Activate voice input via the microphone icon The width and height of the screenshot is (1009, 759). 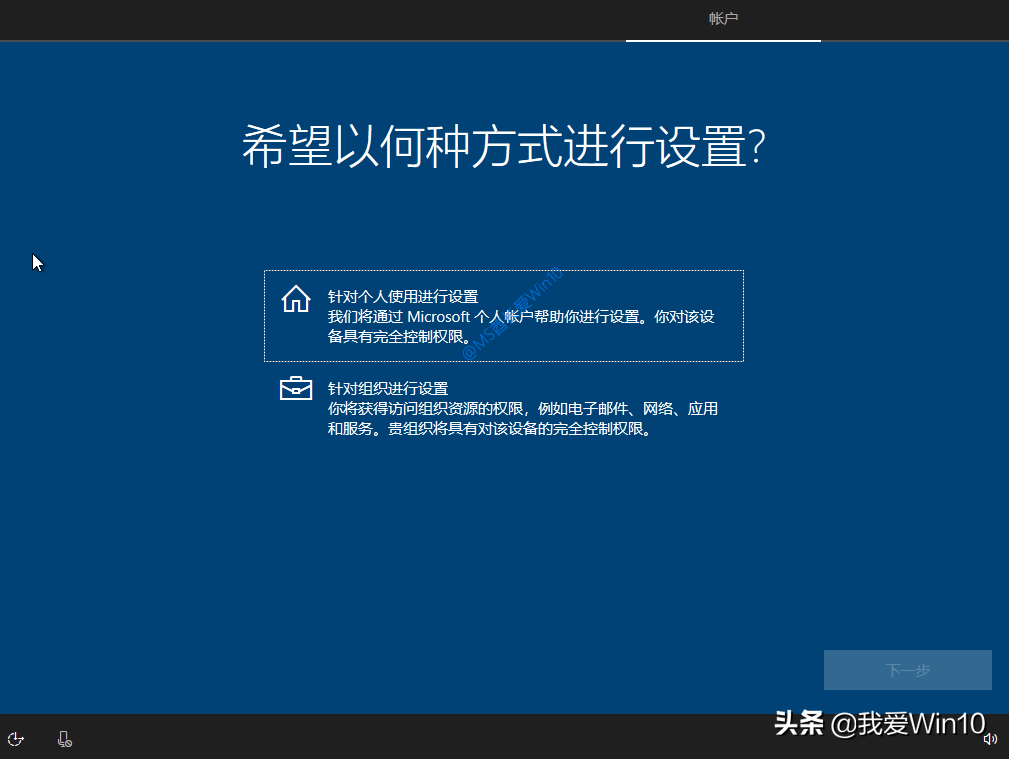coord(64,738)
